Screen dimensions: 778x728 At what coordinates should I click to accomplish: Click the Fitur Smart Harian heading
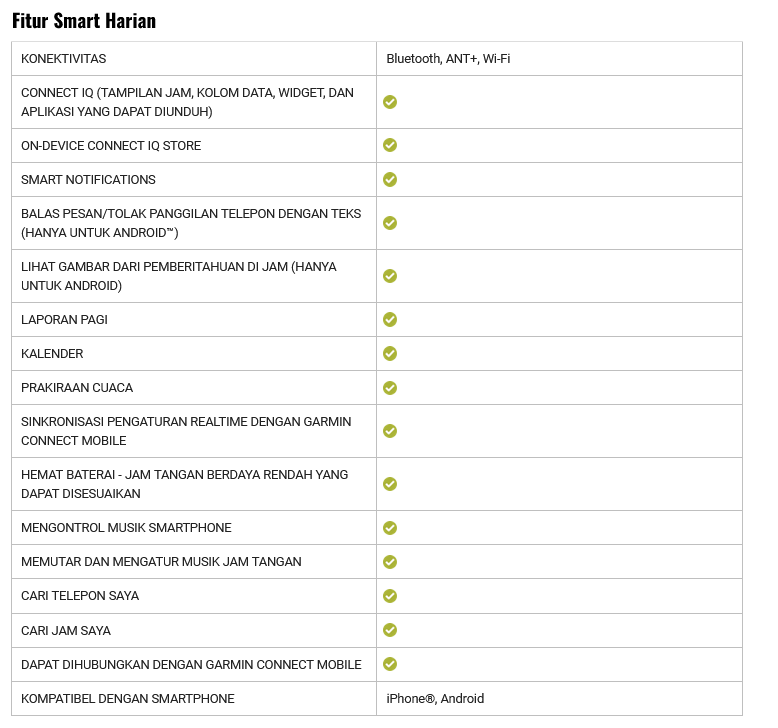coord(84,20)
